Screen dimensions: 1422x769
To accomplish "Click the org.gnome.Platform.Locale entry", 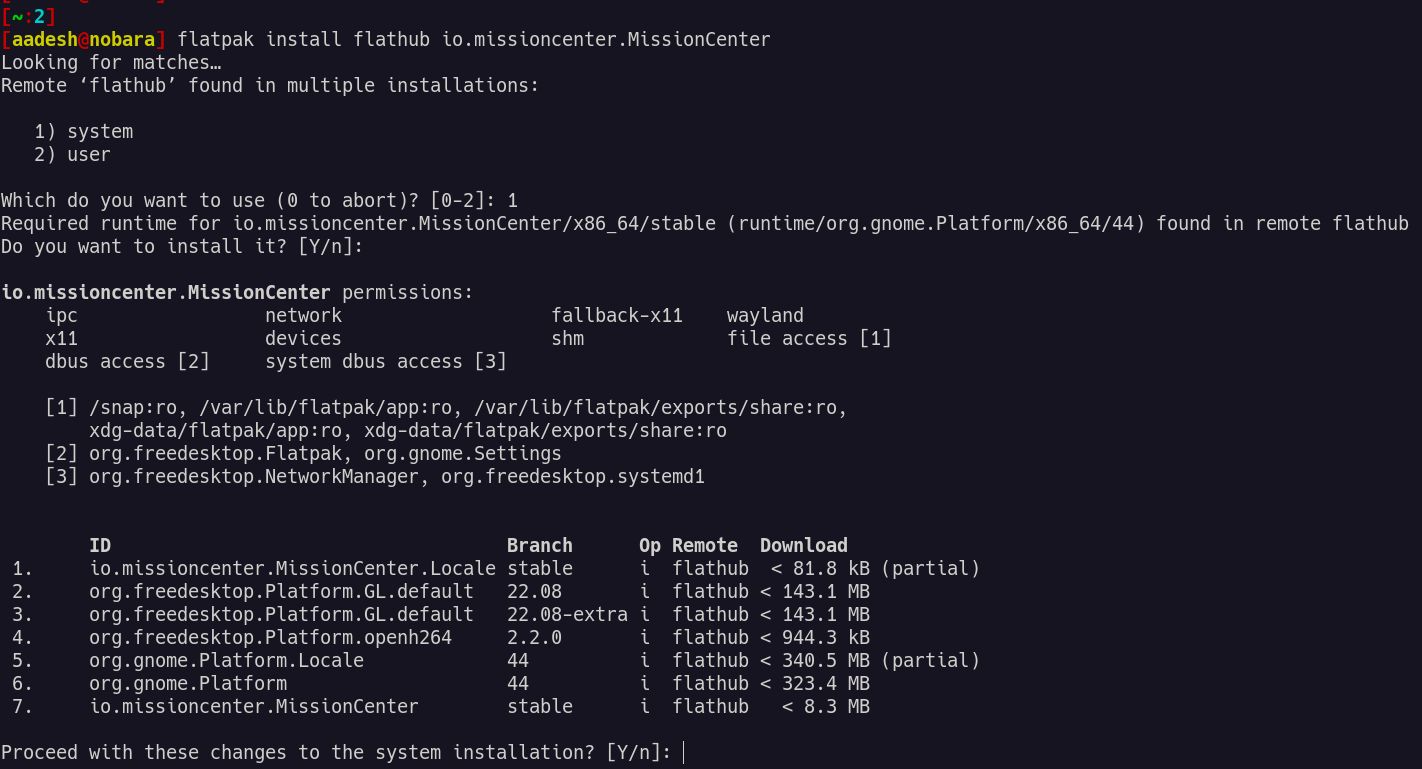I will pyautogui.click(x=226, y=660).
